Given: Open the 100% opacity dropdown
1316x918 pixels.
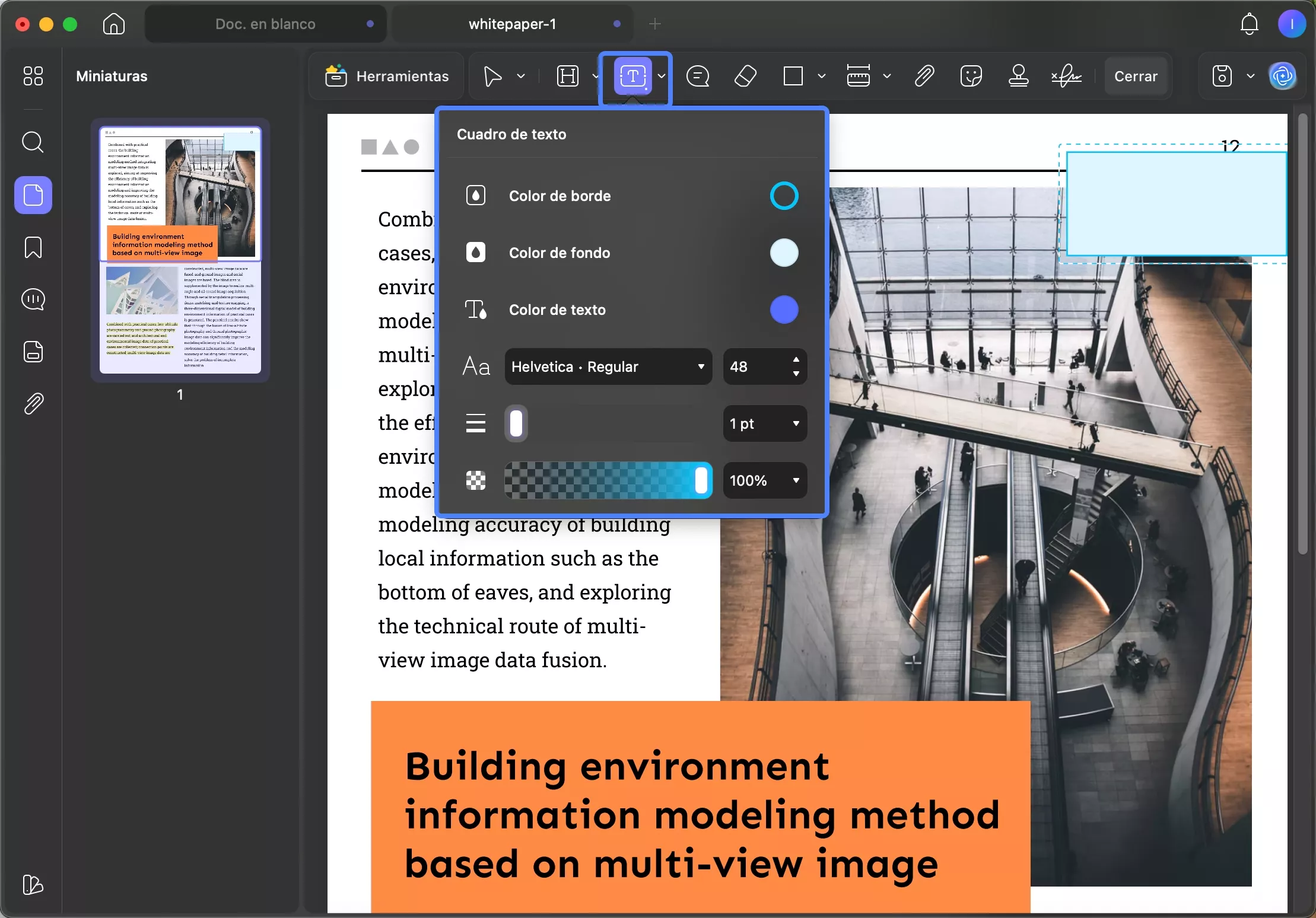Looking at the screenshot, I should click(765, 480).
